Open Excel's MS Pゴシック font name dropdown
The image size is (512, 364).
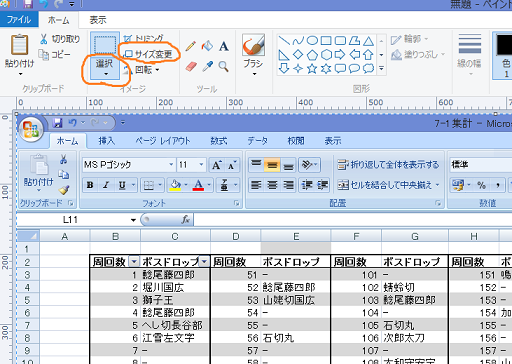pos(171,164)
